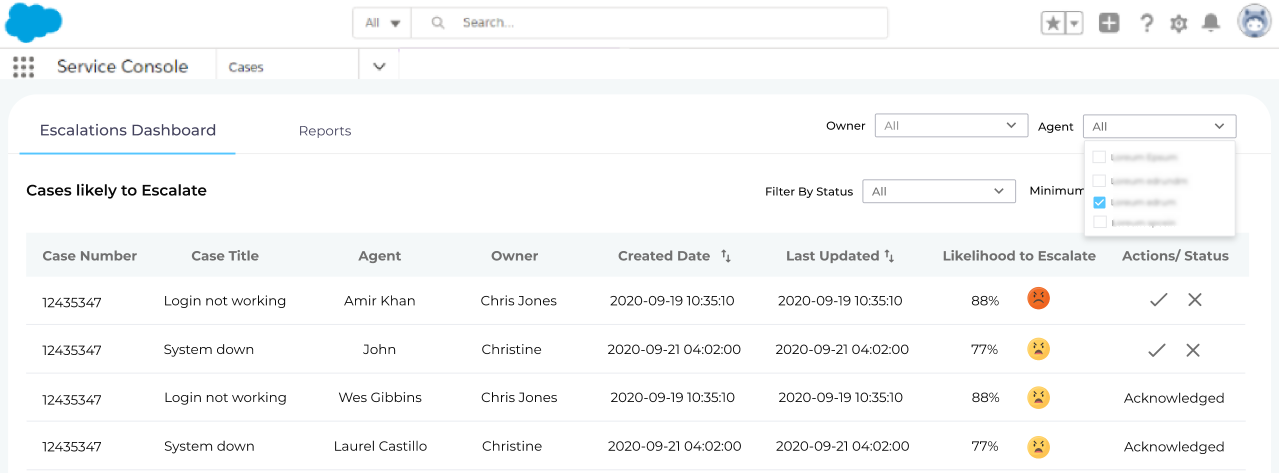Uncheck the selected agent option in list

click(1099, 202)
